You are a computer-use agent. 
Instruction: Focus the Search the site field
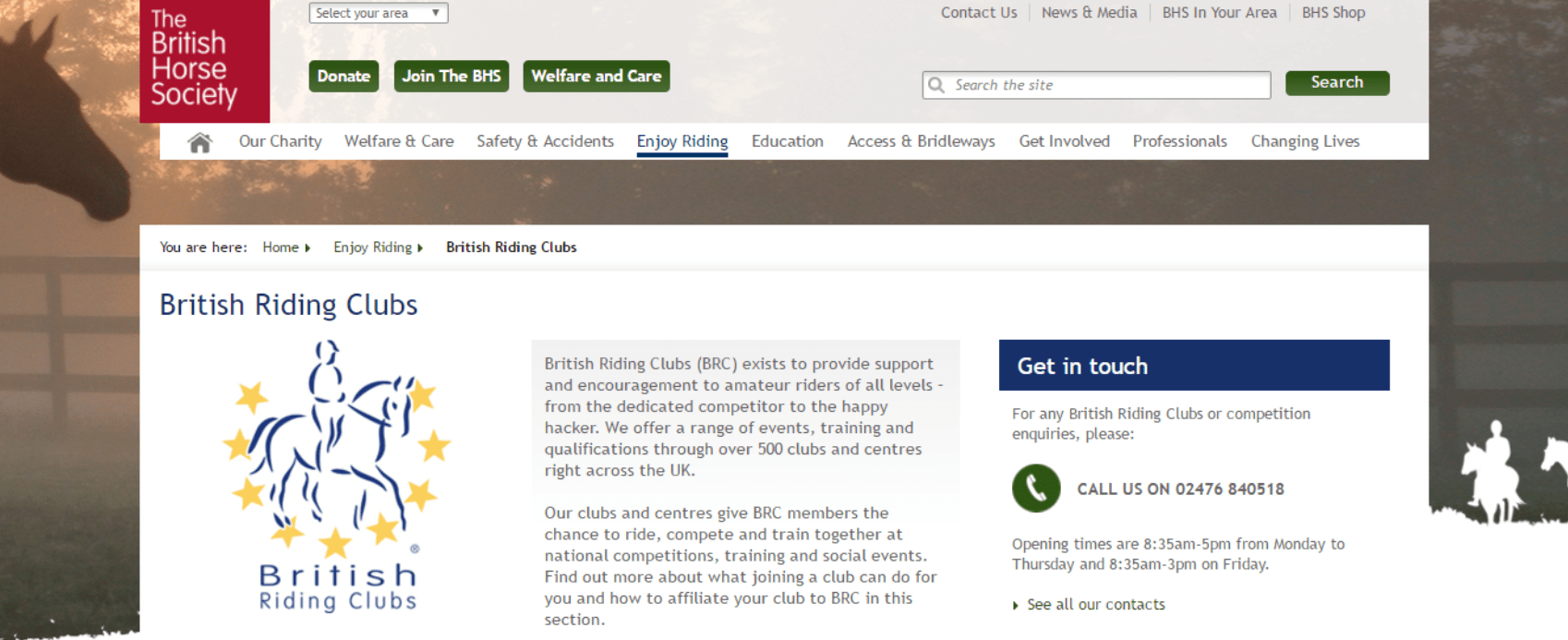1096,85
